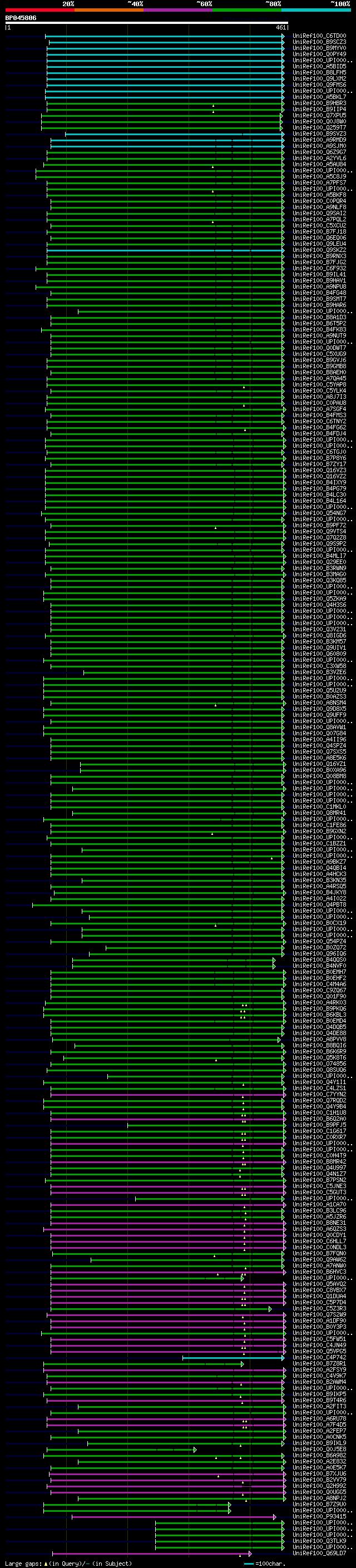Image resolution: width=356 pixels, height=1568 pixels.
Task: Click the white query bar spanning 1 to 461
Action: [147, 23]
